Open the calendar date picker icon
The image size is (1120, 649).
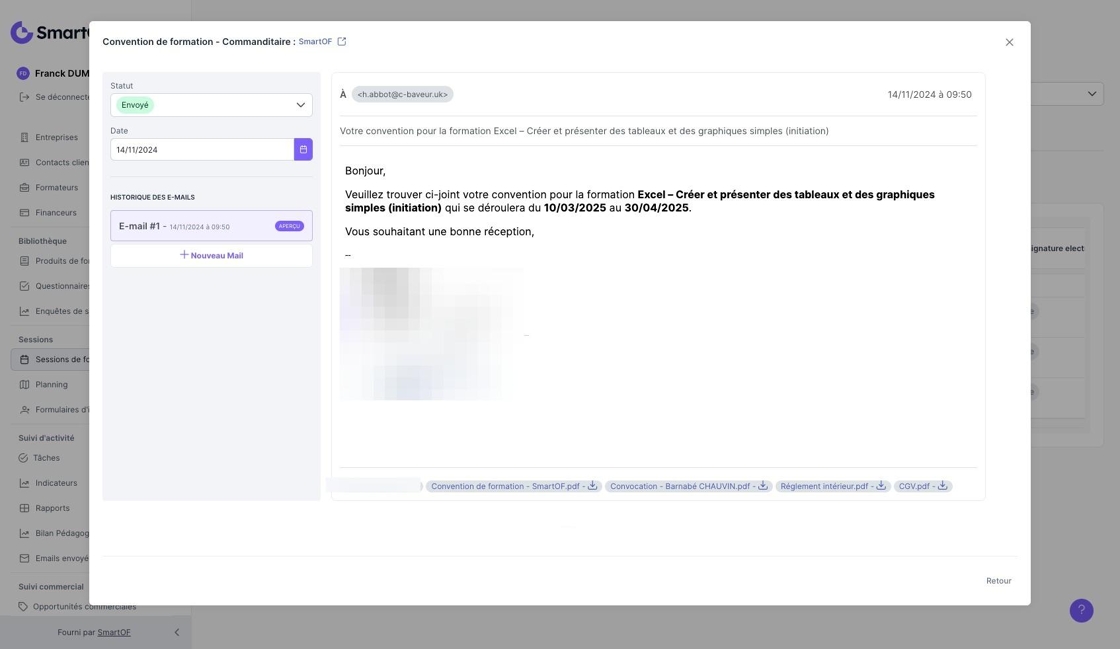click(x=303, y=149)
